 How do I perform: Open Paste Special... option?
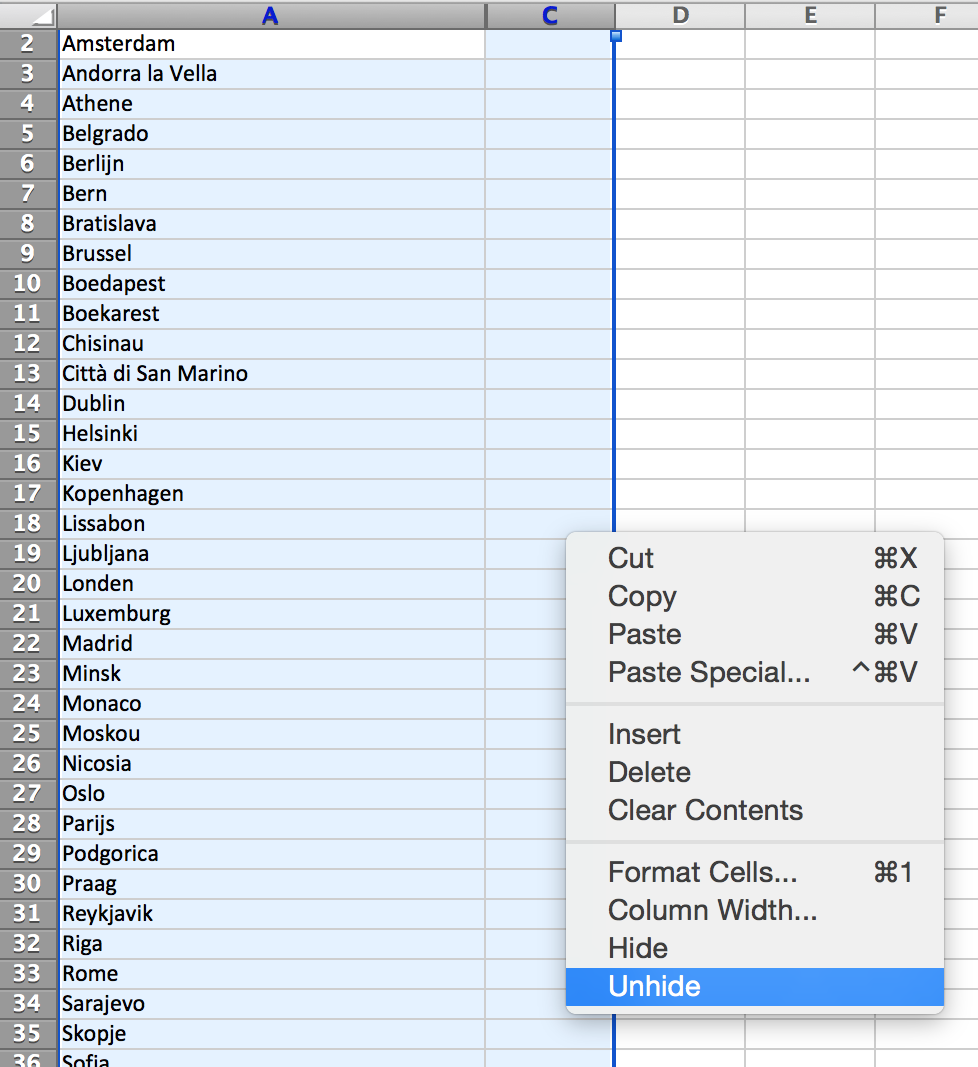(708, 672)
